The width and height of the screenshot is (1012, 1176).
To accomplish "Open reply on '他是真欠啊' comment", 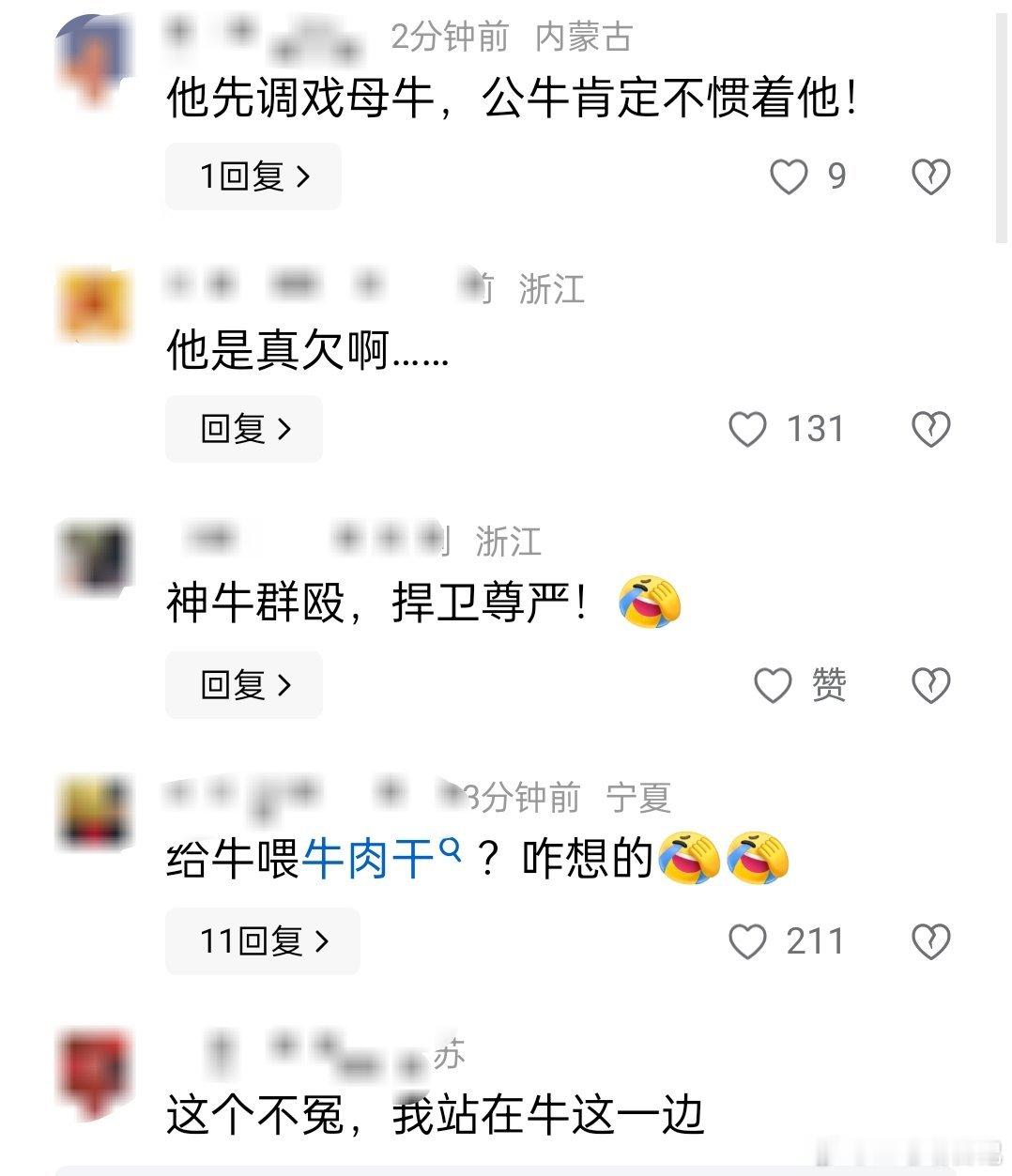I will [x=244, y=429].
